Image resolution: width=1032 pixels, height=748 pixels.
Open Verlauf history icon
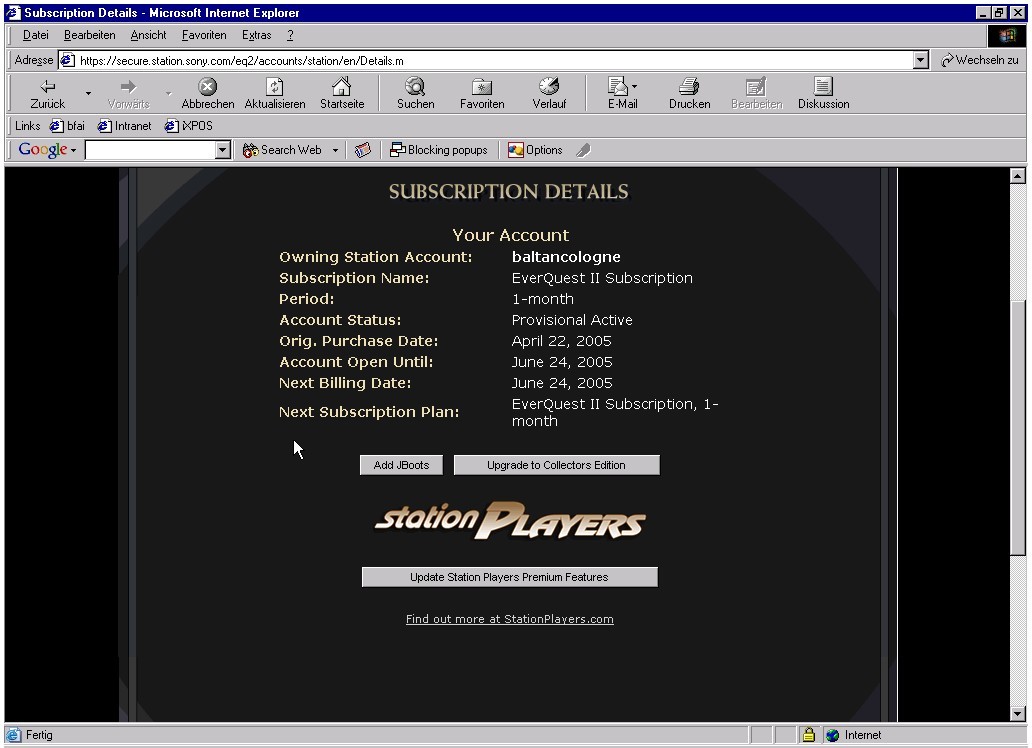tap(548, 87)
